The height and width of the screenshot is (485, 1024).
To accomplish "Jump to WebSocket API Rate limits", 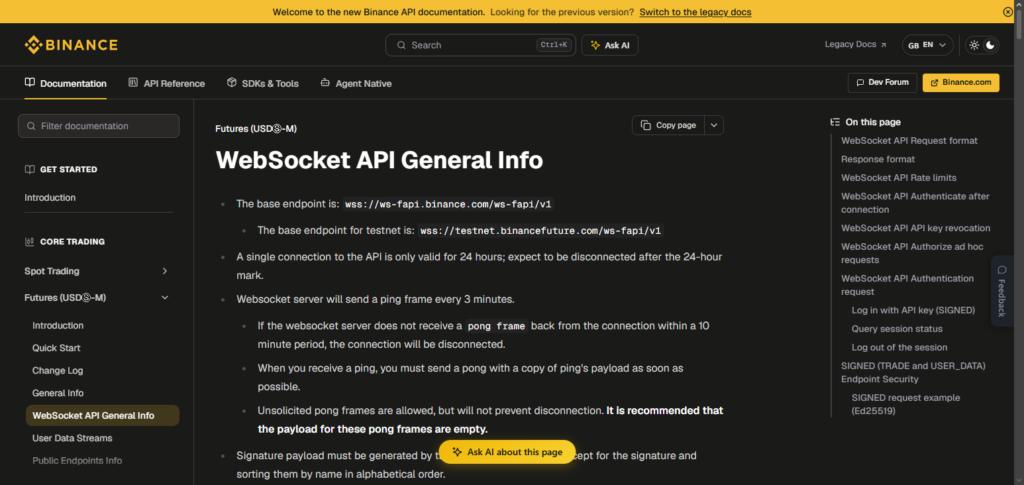I will tap(899, 178).
